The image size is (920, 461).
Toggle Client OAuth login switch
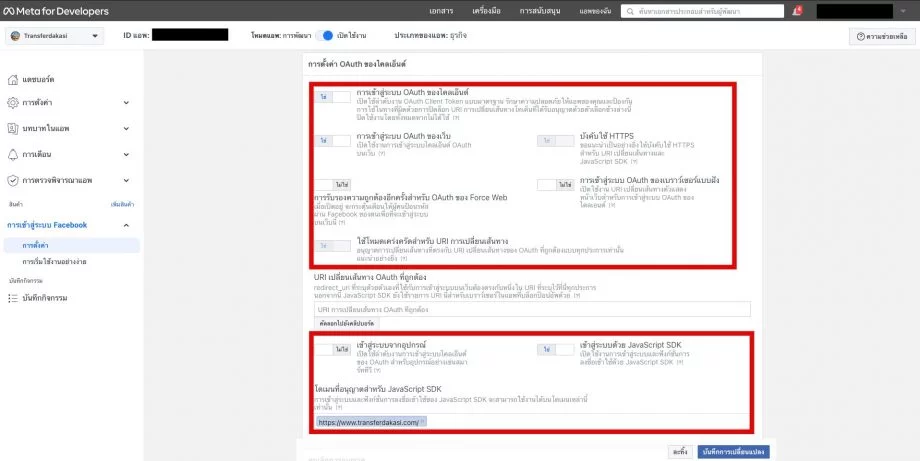point(332,97)
